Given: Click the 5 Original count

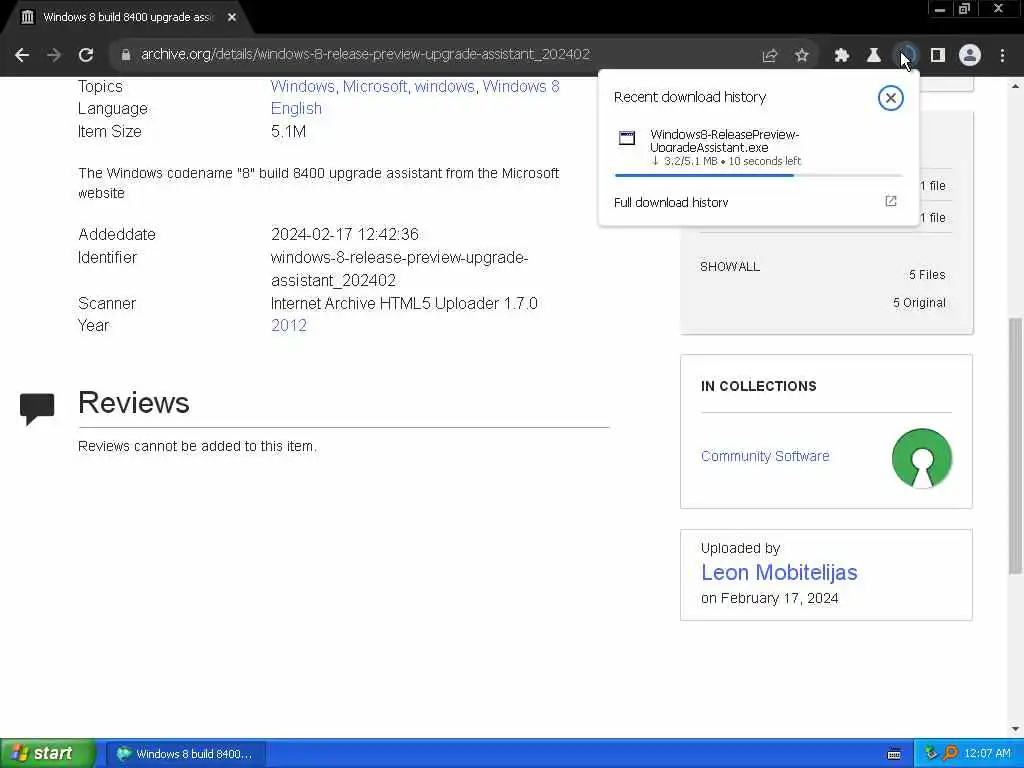Looking at the screenshot, I should tap(919, 303).
